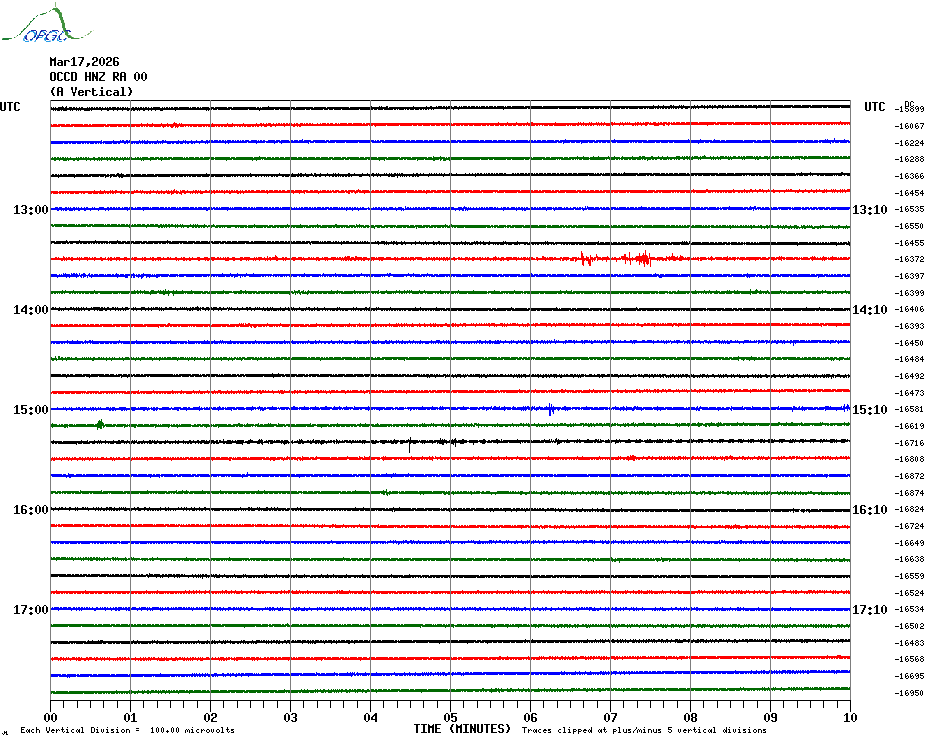
Task: Click the Mar17,2026 date text
Action: [84, 61]
